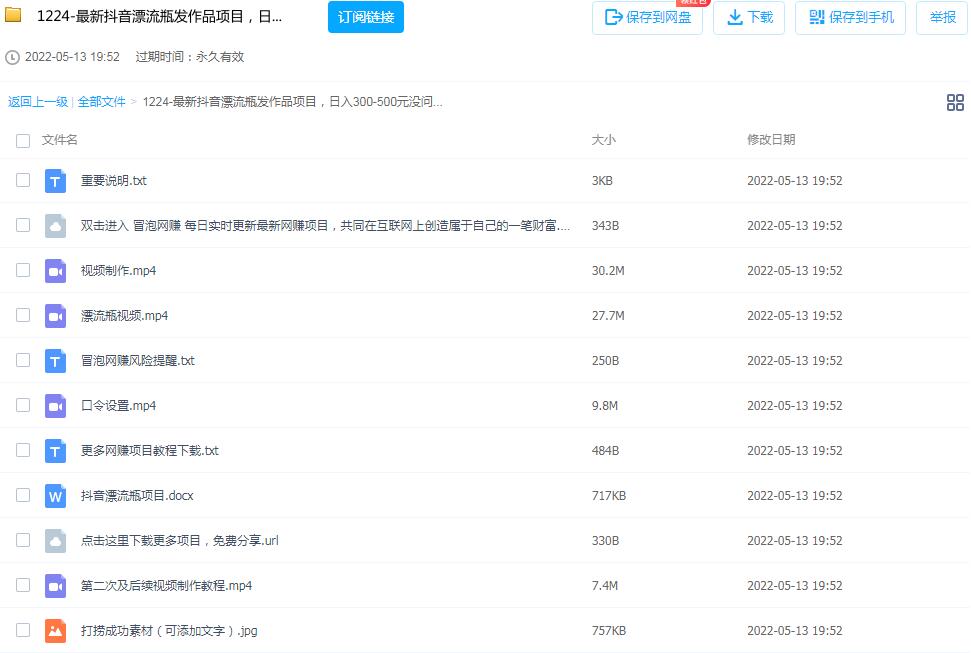Click the clock icon beside the share date

(x=12, y=58)
